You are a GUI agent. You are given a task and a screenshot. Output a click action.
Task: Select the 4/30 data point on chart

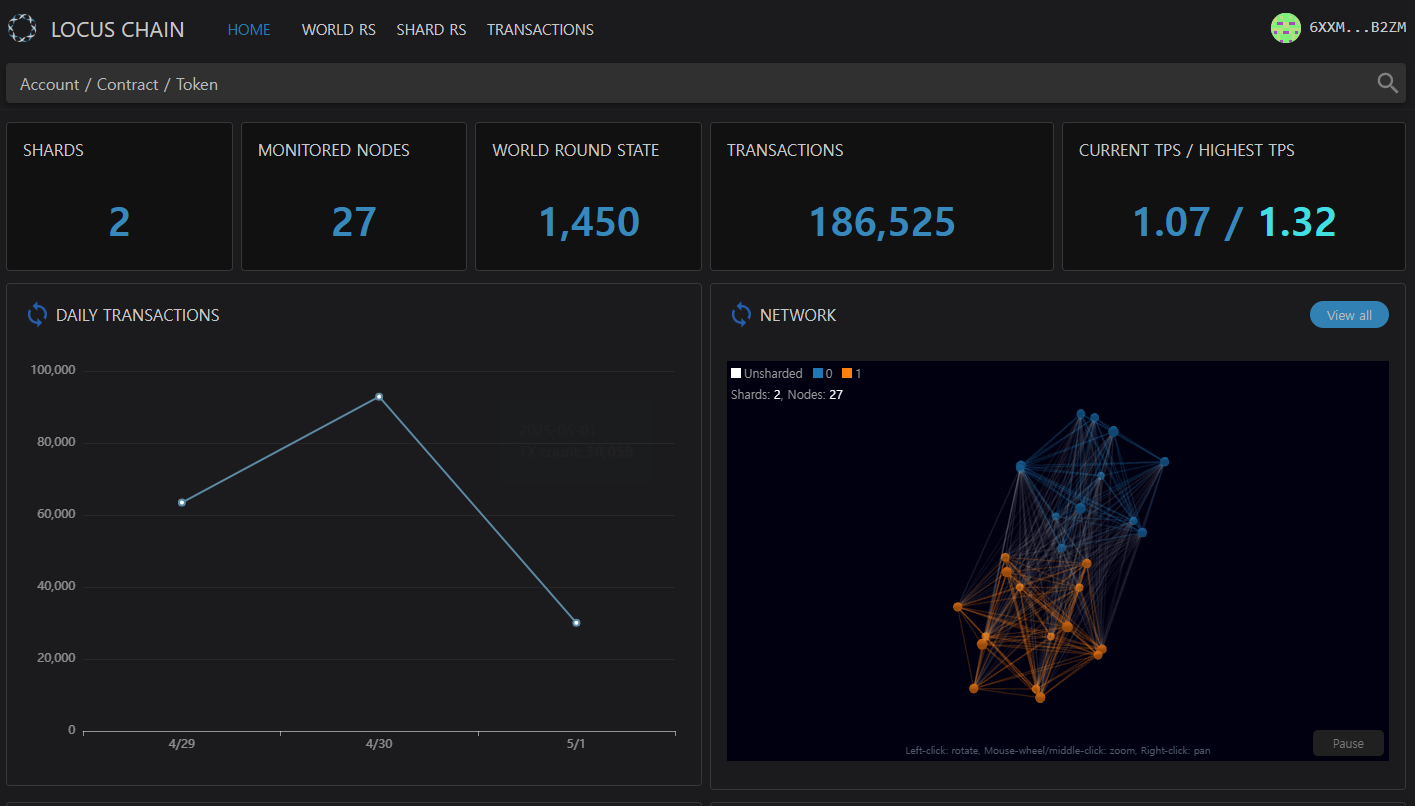coord(379,397)
